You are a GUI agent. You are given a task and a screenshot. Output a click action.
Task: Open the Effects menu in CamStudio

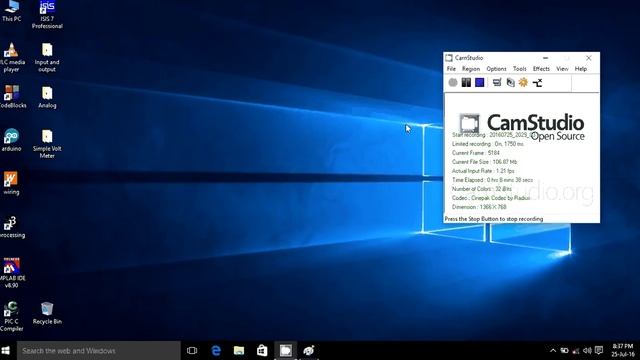(541, 69)
